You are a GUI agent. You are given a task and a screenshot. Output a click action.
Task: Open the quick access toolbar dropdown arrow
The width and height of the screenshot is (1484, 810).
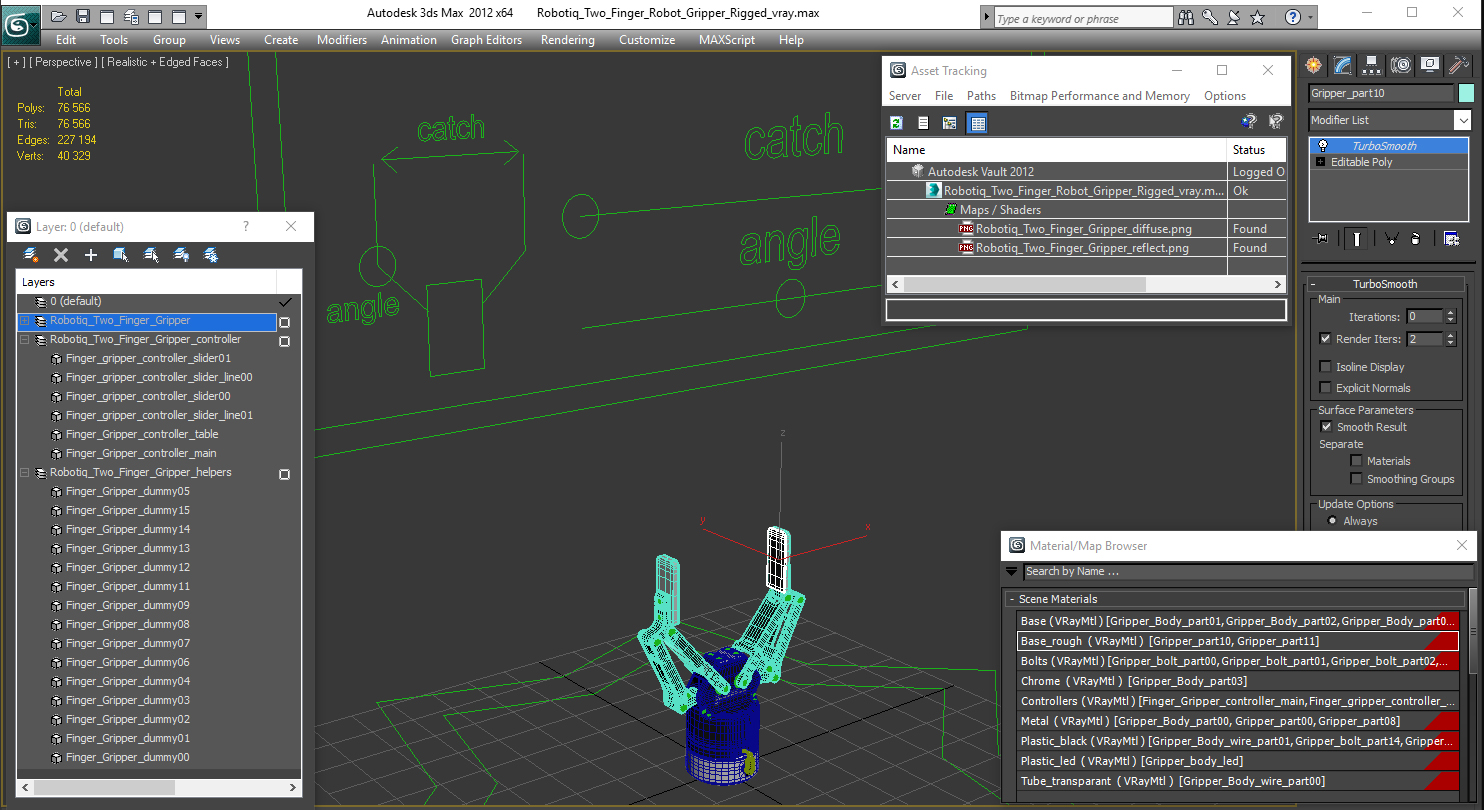click(x=198, y=16)
